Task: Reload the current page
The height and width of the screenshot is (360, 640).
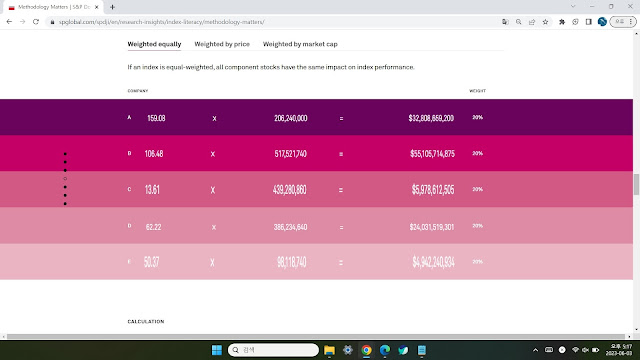Action: tap(36, 22)
